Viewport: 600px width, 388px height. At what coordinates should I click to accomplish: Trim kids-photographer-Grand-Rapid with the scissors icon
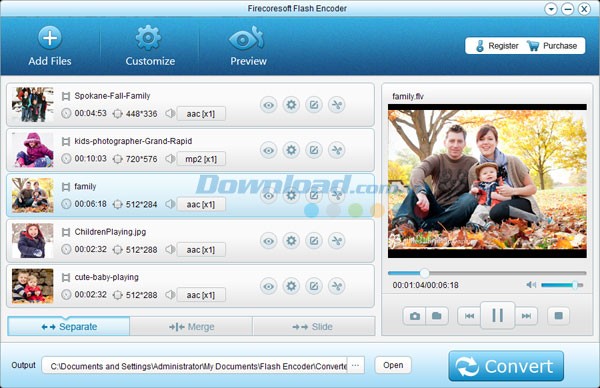337,150
